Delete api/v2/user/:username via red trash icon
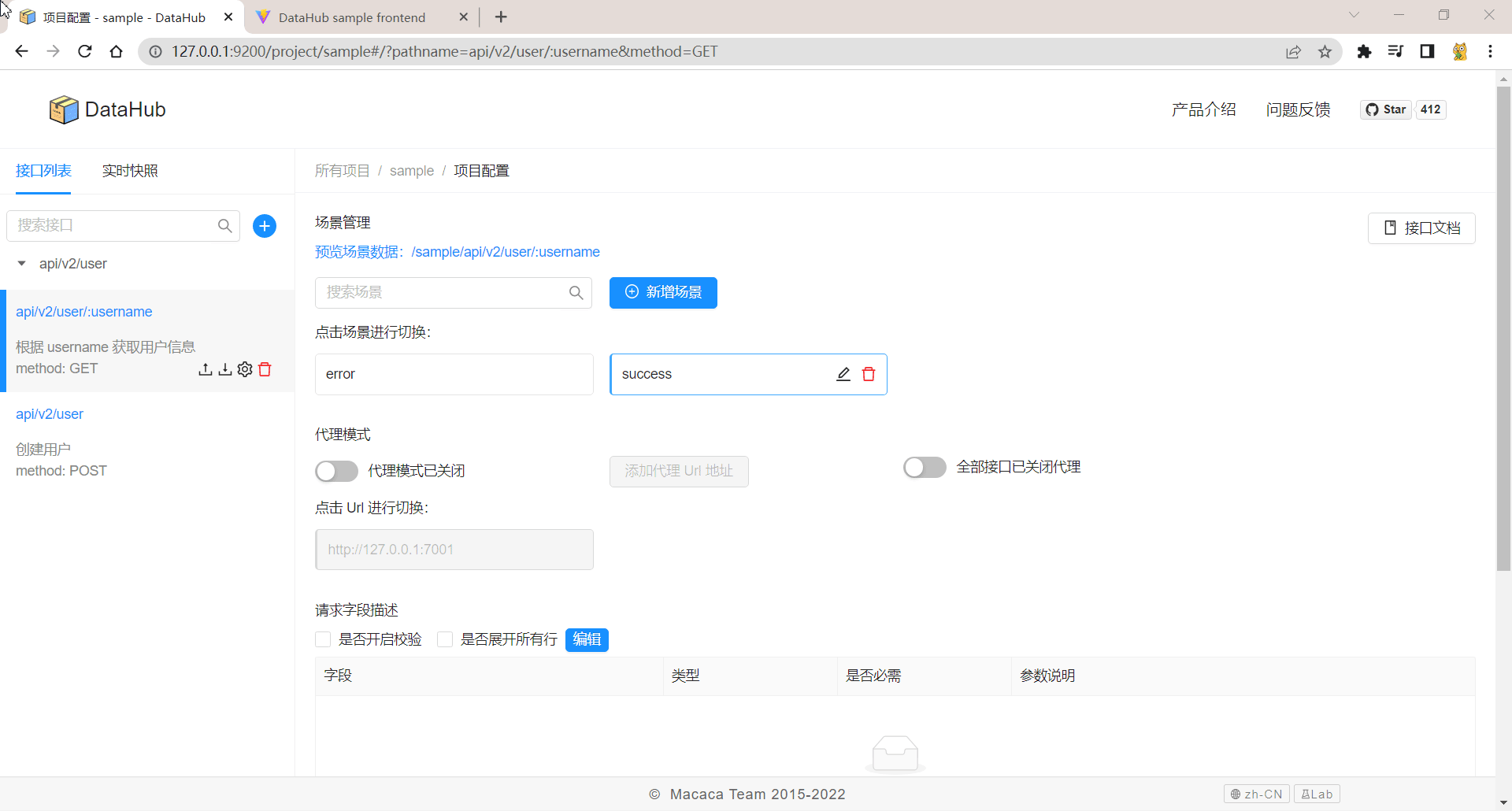 (265, 369)
